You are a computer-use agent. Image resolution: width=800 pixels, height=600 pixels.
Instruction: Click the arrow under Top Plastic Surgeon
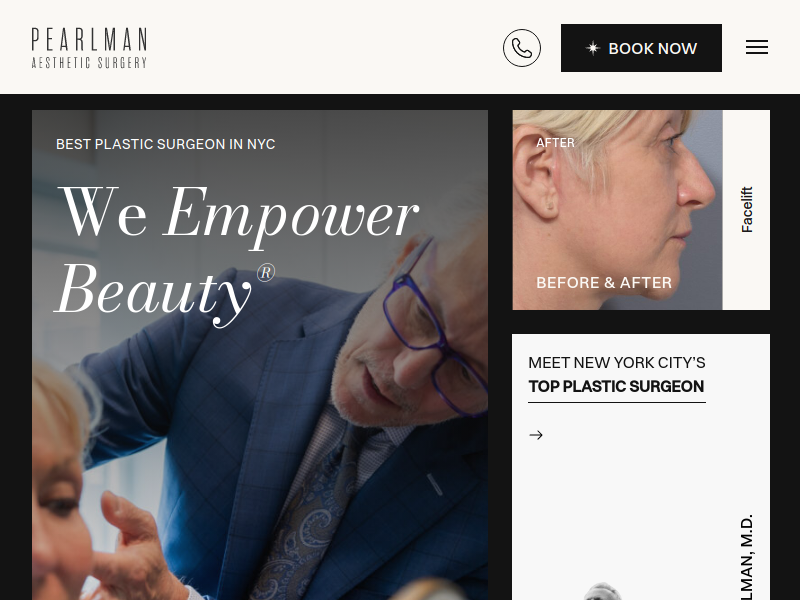(x=536, y=435)
